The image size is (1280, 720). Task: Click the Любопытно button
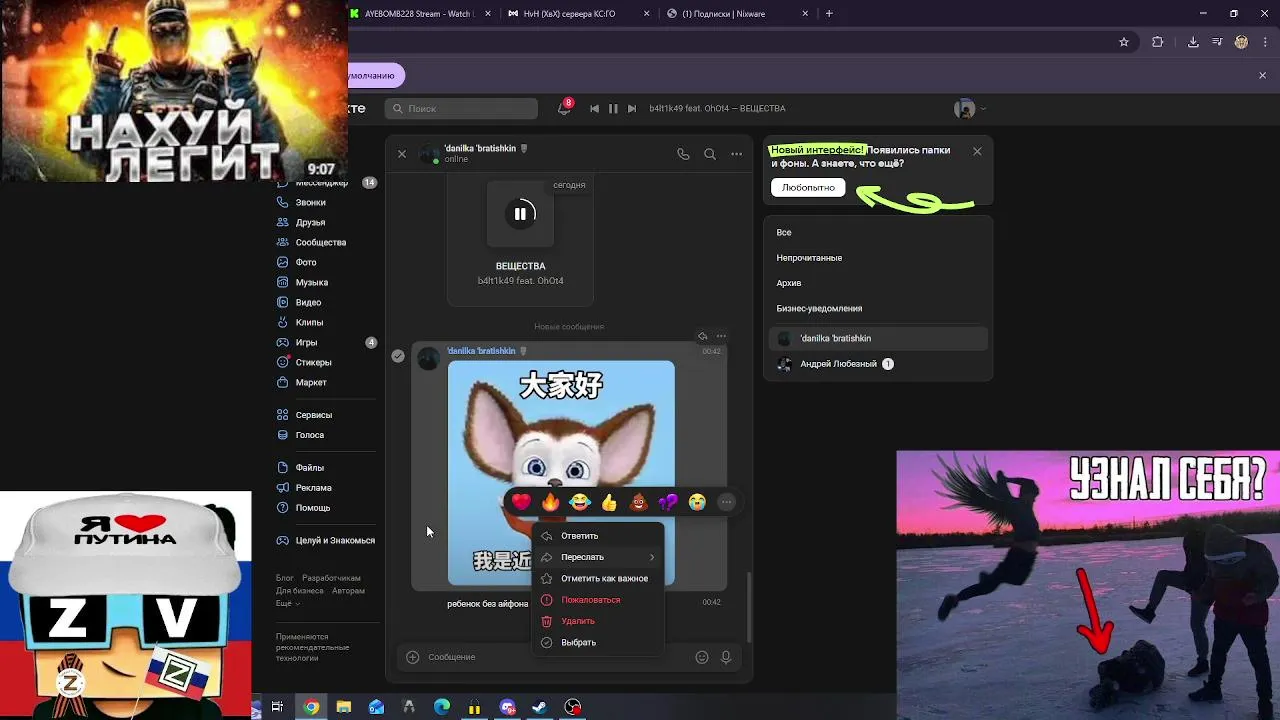click(808, 187)
